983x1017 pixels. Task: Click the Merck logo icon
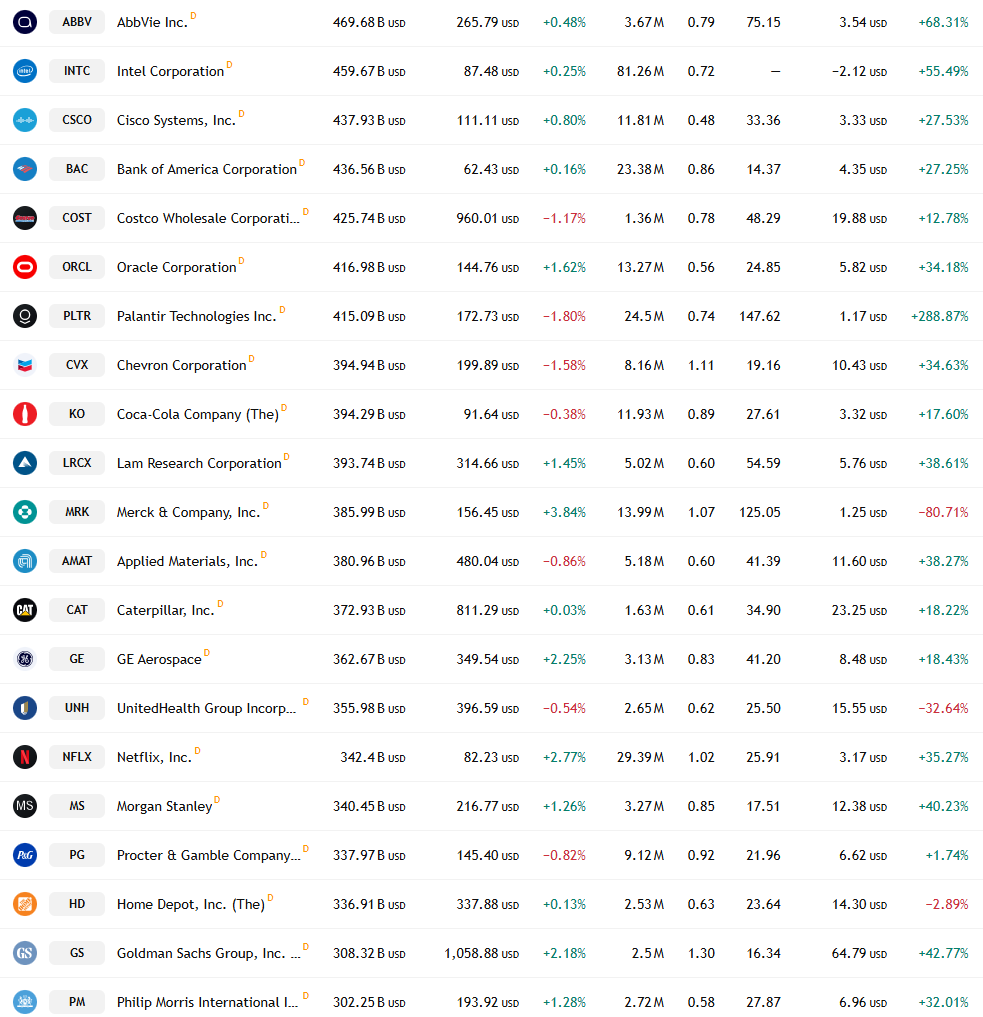(25, 512)
